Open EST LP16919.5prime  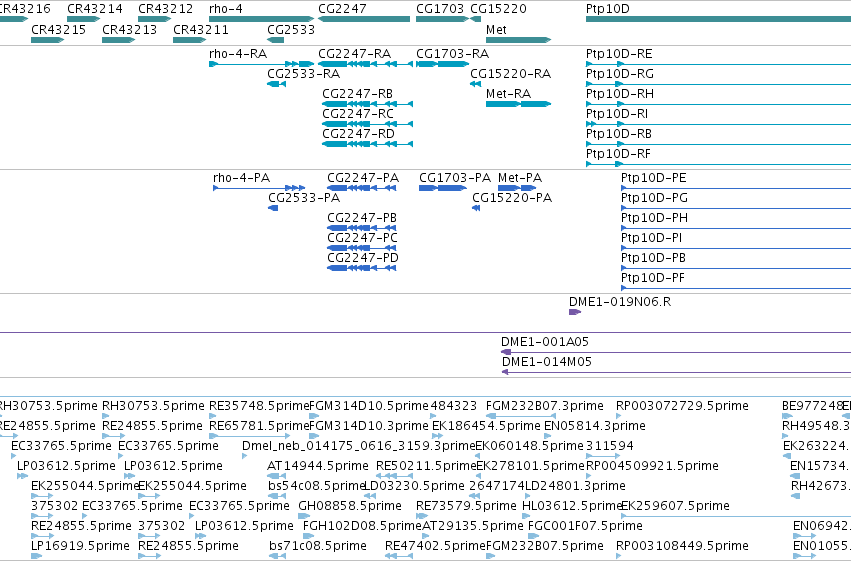[x=81, y=546]
